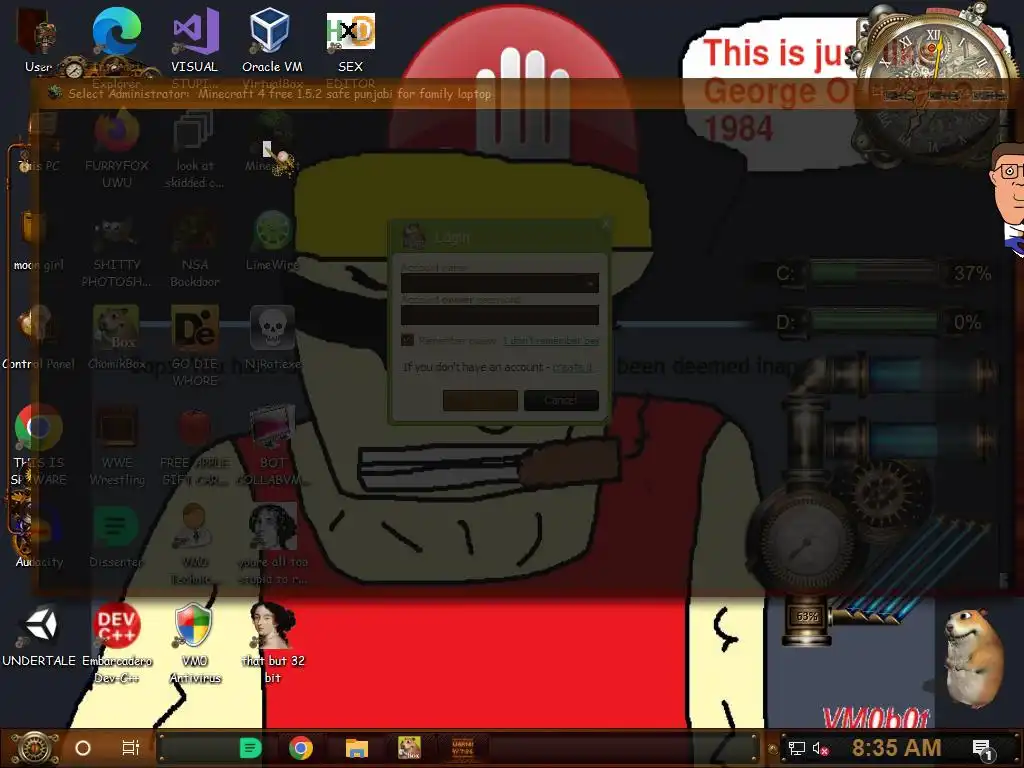
Task: Select the NjRat.exe skull icon
Action: (x=272, y=338)
